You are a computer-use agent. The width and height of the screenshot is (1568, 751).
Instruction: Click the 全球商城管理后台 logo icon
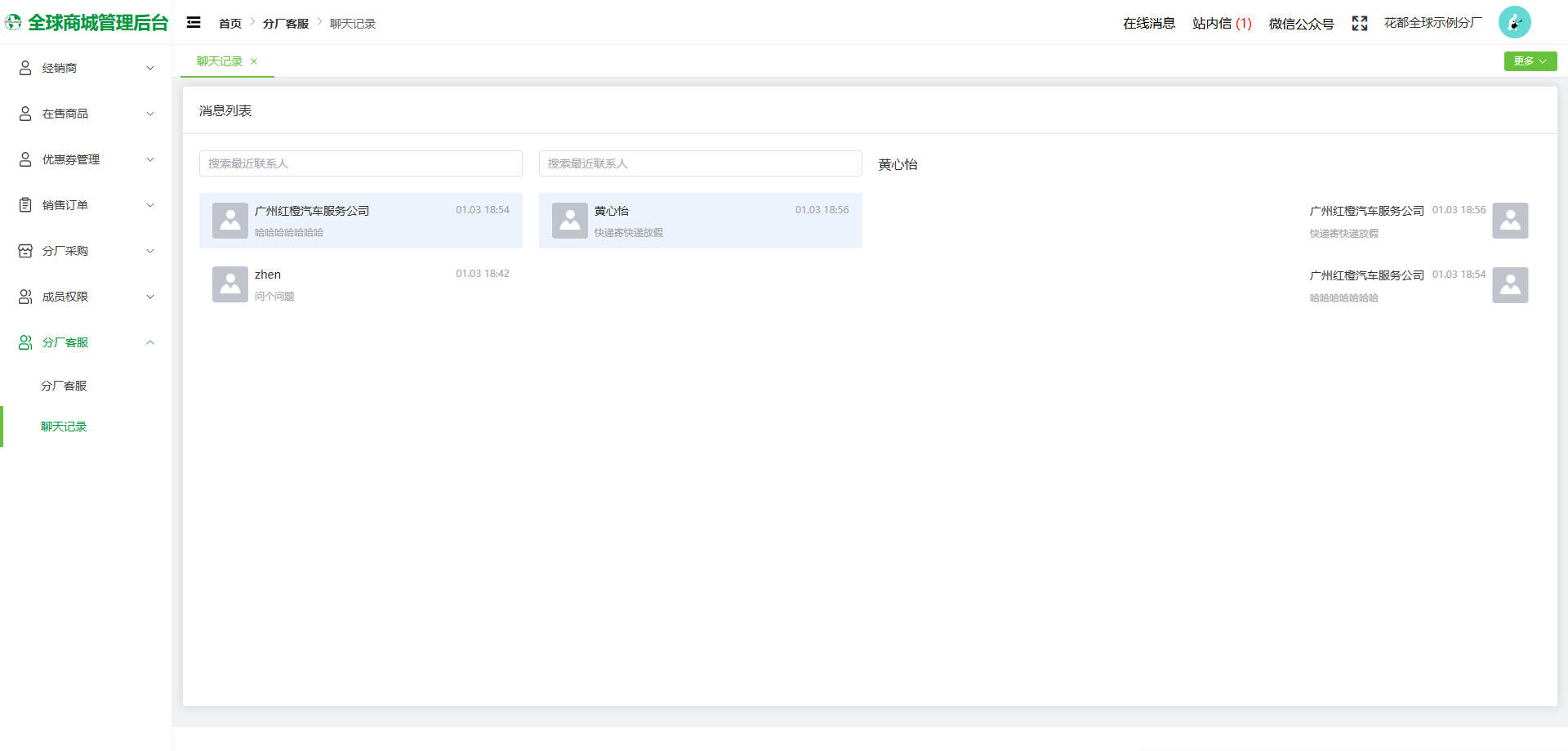point(14,23)
